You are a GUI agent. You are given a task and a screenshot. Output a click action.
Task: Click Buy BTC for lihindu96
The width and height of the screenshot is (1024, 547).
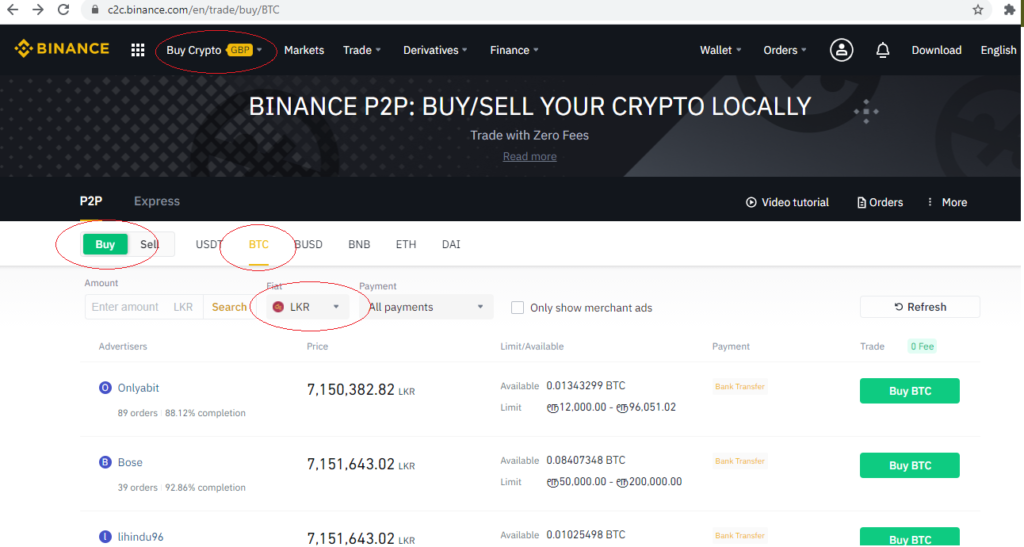[x=909, y=537]
